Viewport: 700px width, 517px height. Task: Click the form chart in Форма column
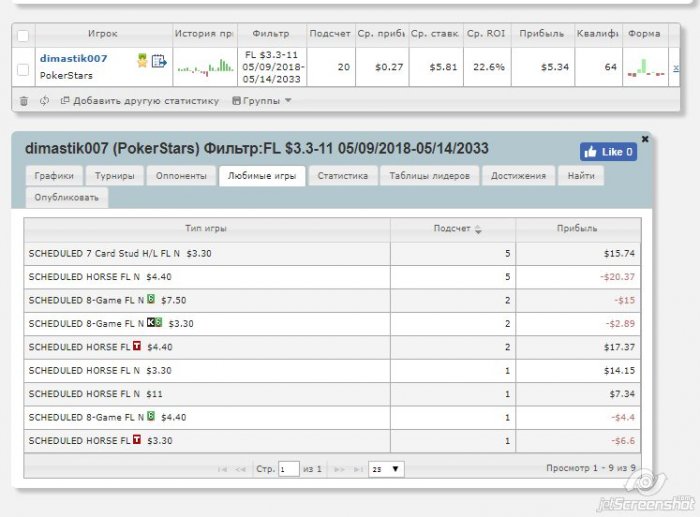pos(646,68)
